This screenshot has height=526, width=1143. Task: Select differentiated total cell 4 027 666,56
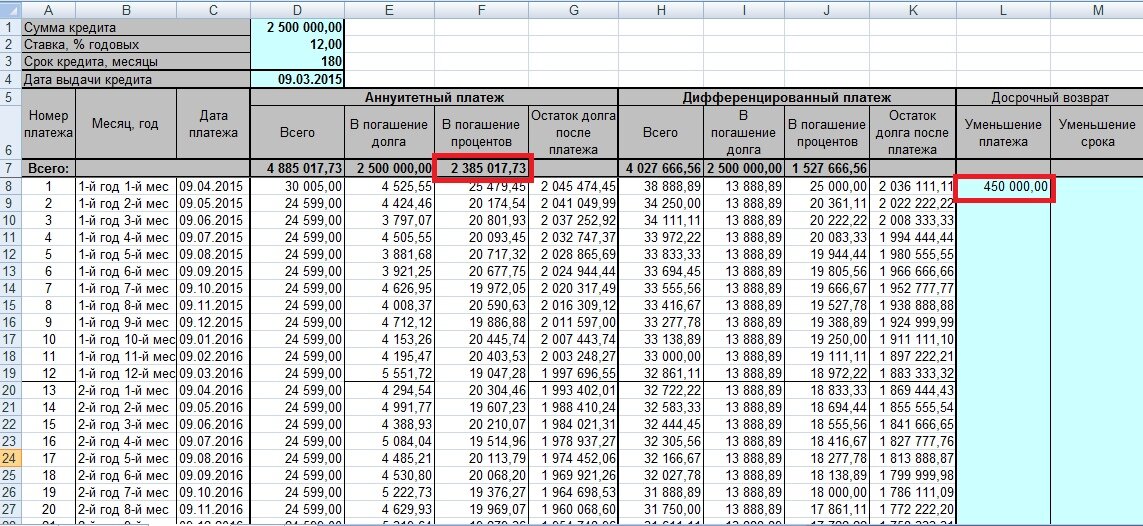point(661,169)
